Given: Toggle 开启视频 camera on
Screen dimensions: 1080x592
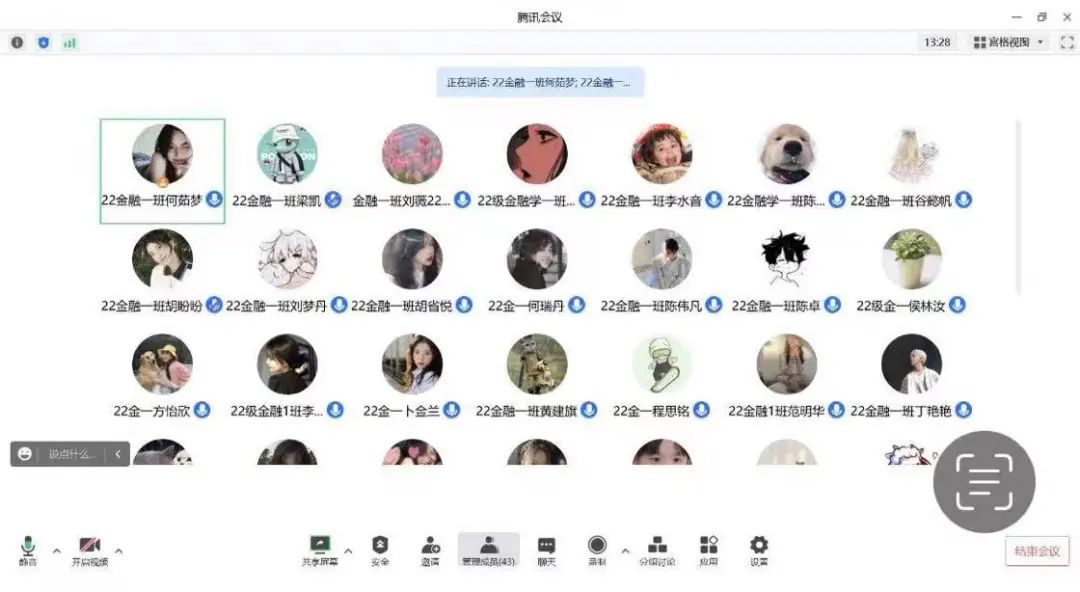Looking at the screenshot, I should (x=90, y=551).
